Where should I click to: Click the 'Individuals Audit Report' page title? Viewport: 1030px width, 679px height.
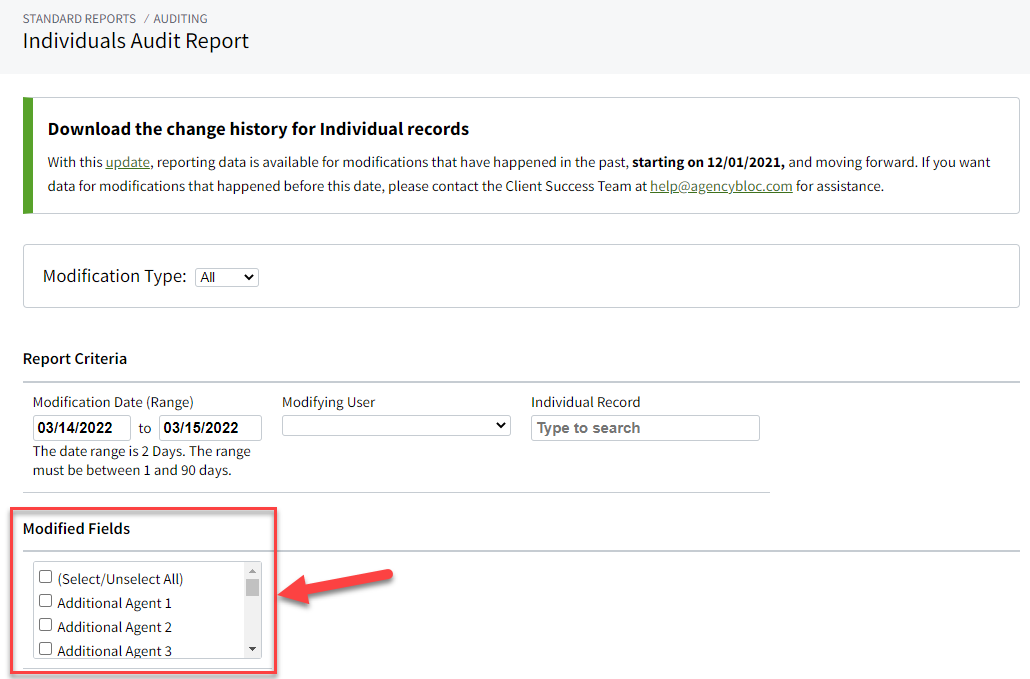click(136, 41)
